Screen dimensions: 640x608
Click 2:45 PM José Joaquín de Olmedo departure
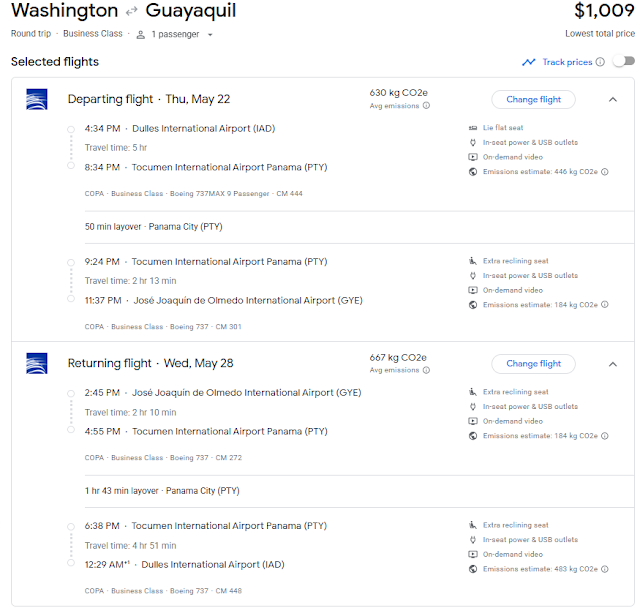223,393
